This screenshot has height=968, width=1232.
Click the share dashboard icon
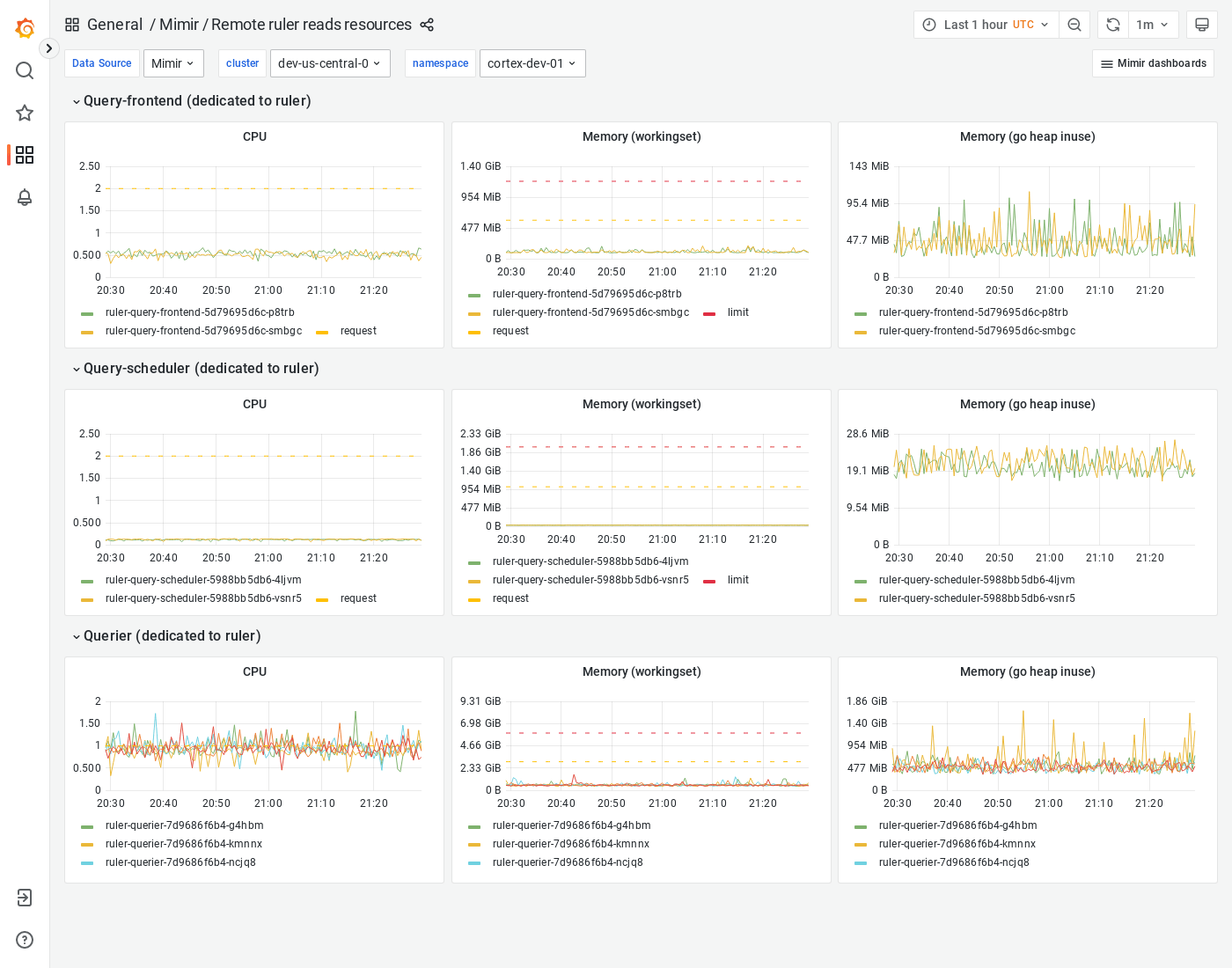point(427,25)
